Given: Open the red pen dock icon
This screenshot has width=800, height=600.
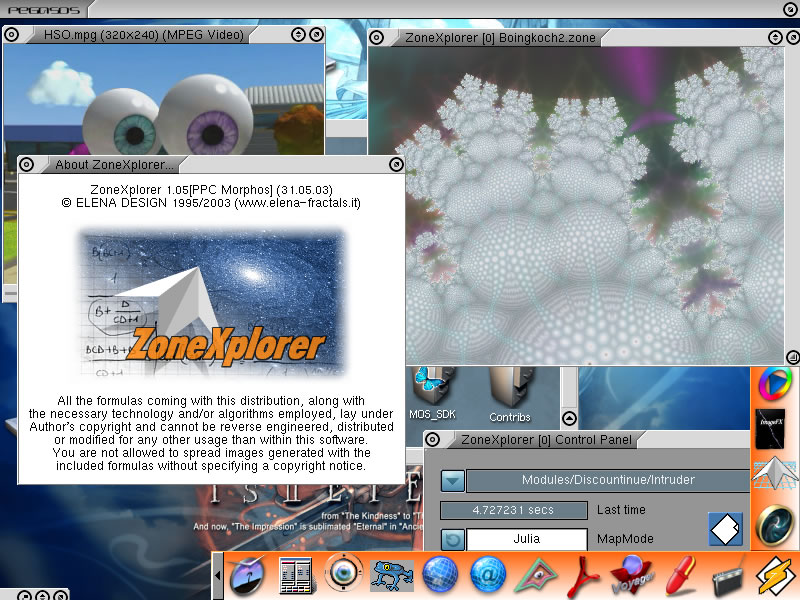Looking at the screenshot, I should (681, 576).
